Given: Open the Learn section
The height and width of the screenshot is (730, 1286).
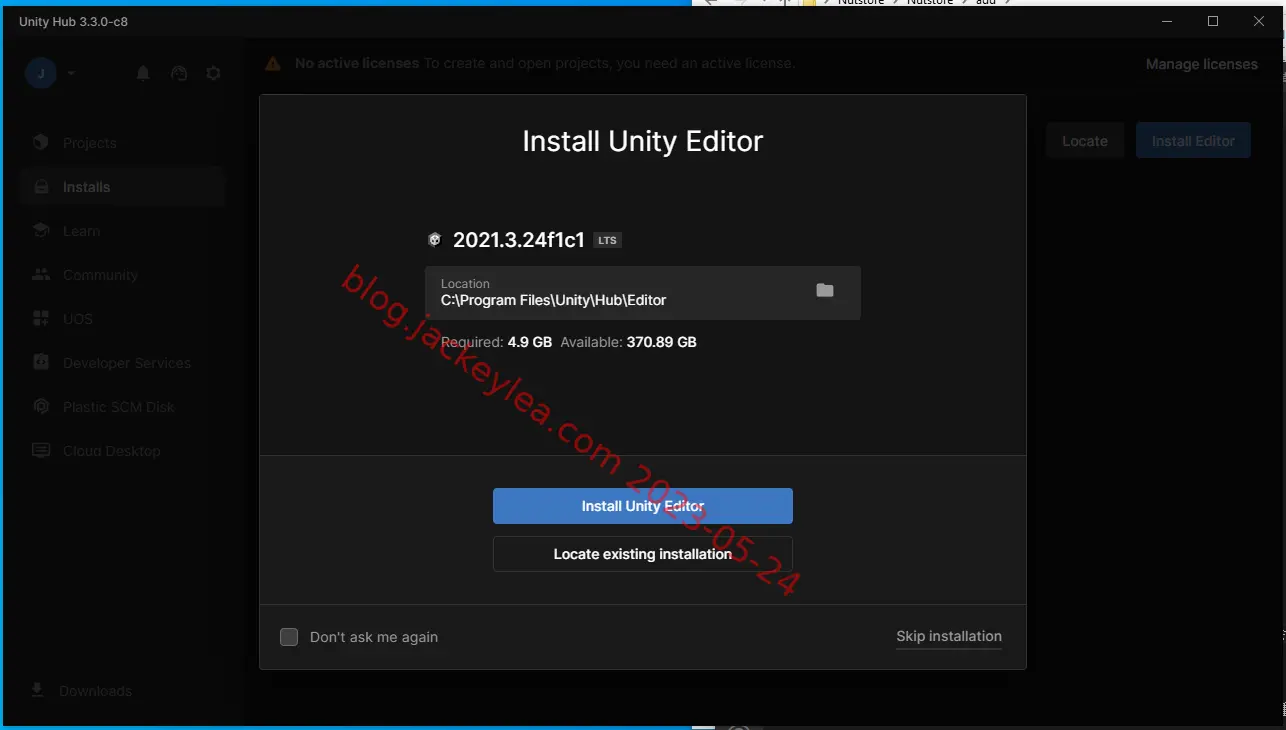Looking at the screenshot, I should click(122, 231).
